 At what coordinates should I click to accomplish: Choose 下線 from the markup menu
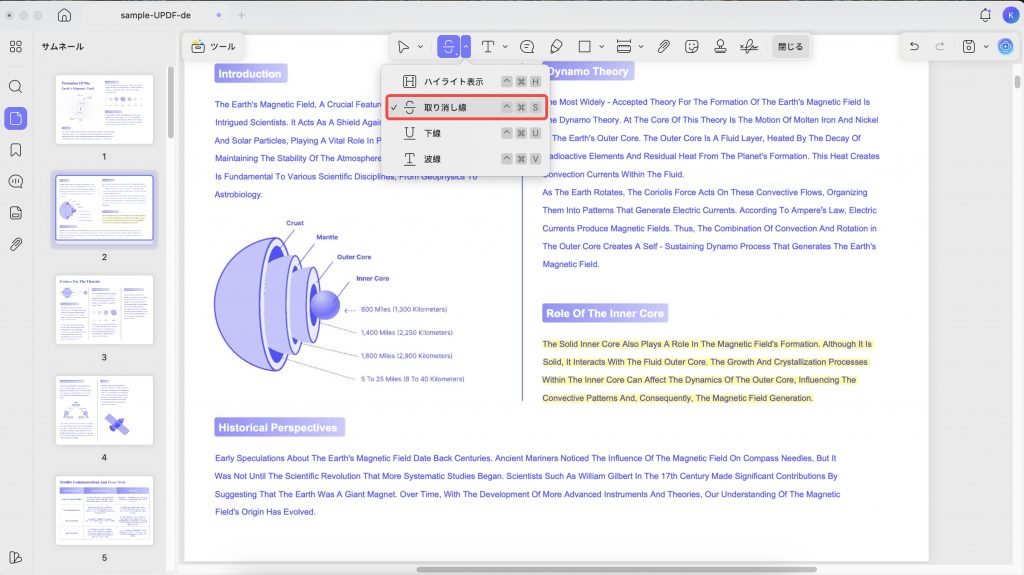pos(466,133)
